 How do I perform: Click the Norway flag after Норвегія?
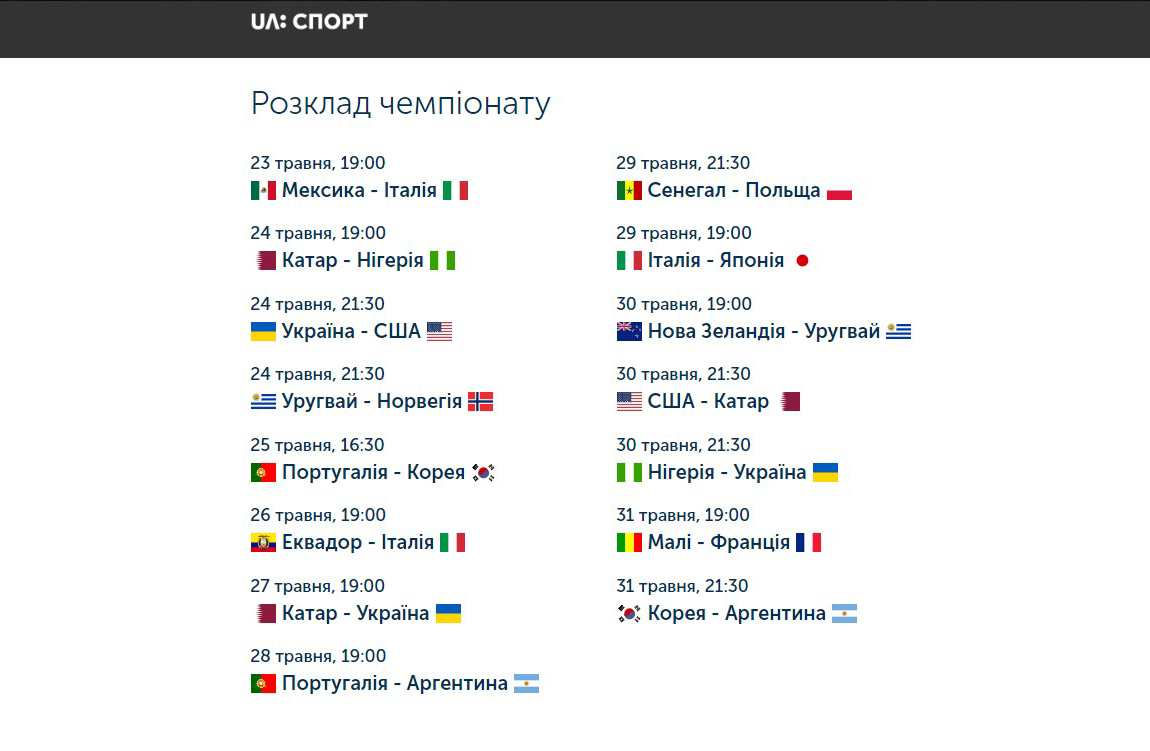480,401
